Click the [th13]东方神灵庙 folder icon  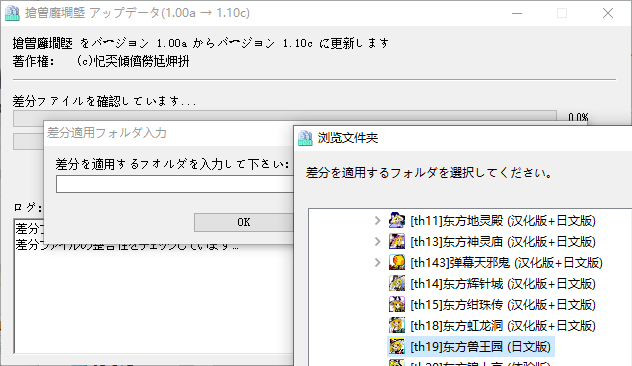click(397, 241)
